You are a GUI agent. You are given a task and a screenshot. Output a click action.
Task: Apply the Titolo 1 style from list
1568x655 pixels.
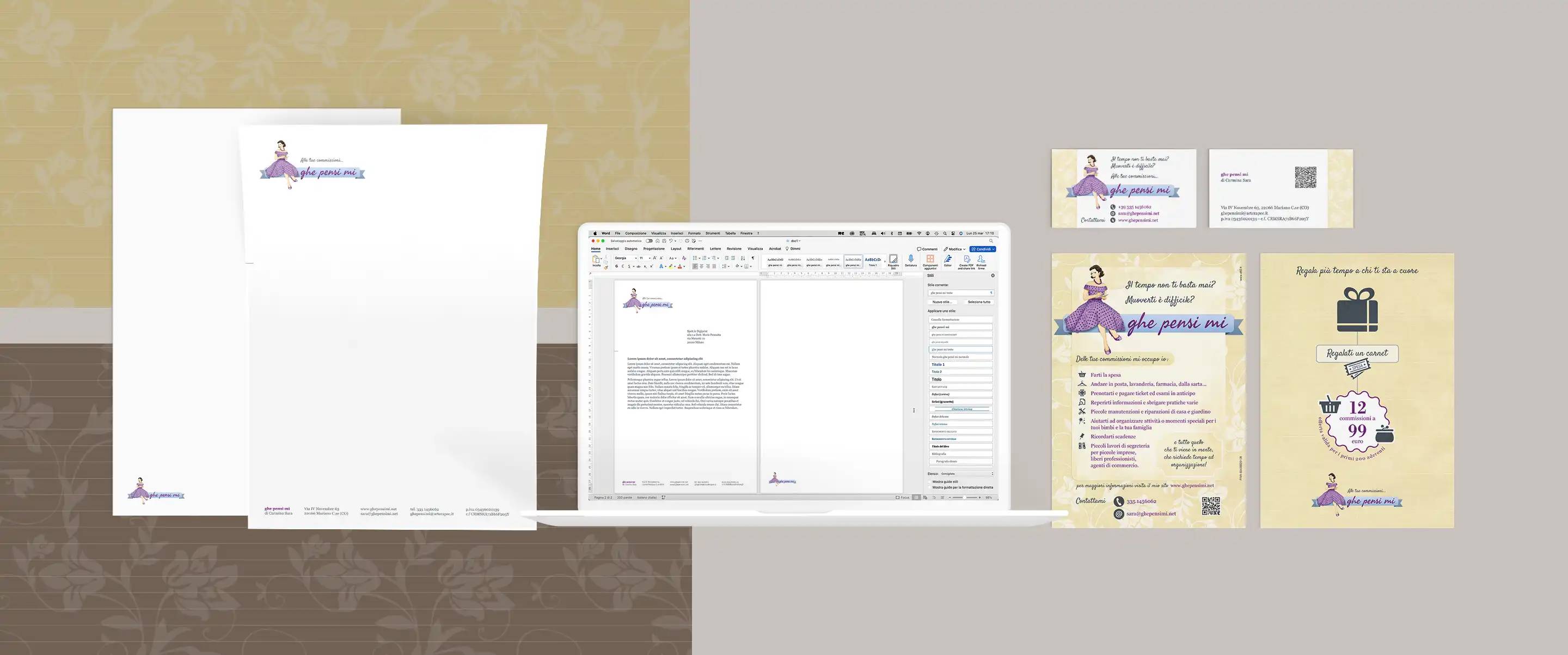961,364
